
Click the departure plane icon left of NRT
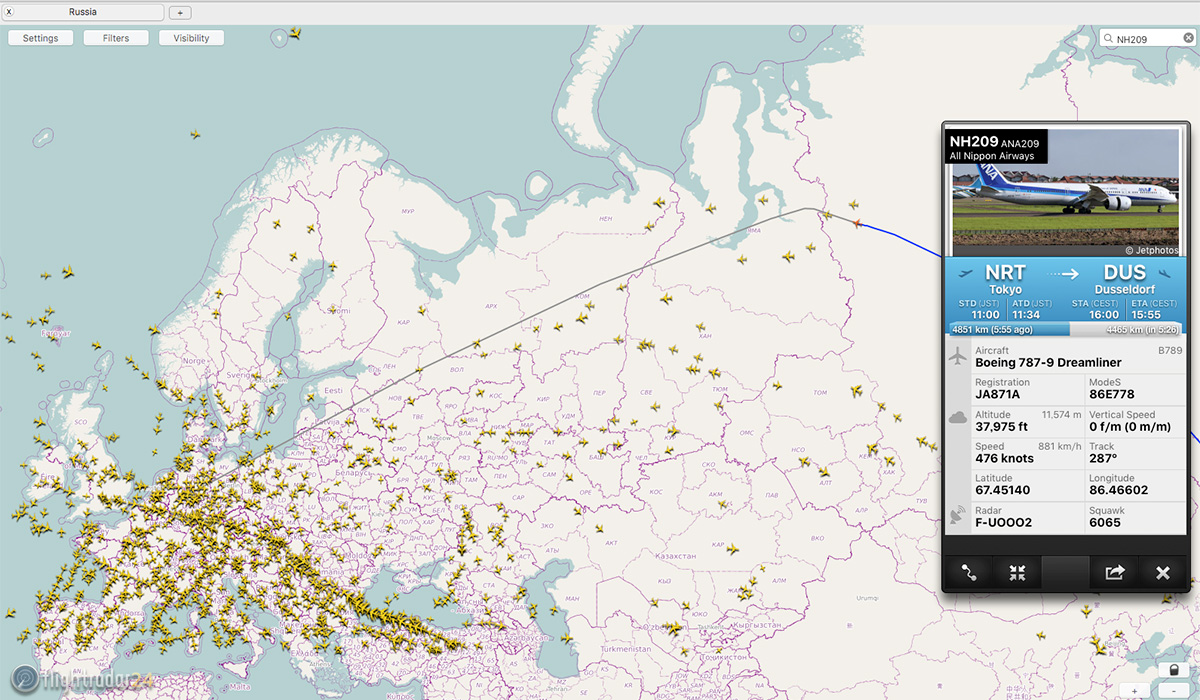[964, 273]
